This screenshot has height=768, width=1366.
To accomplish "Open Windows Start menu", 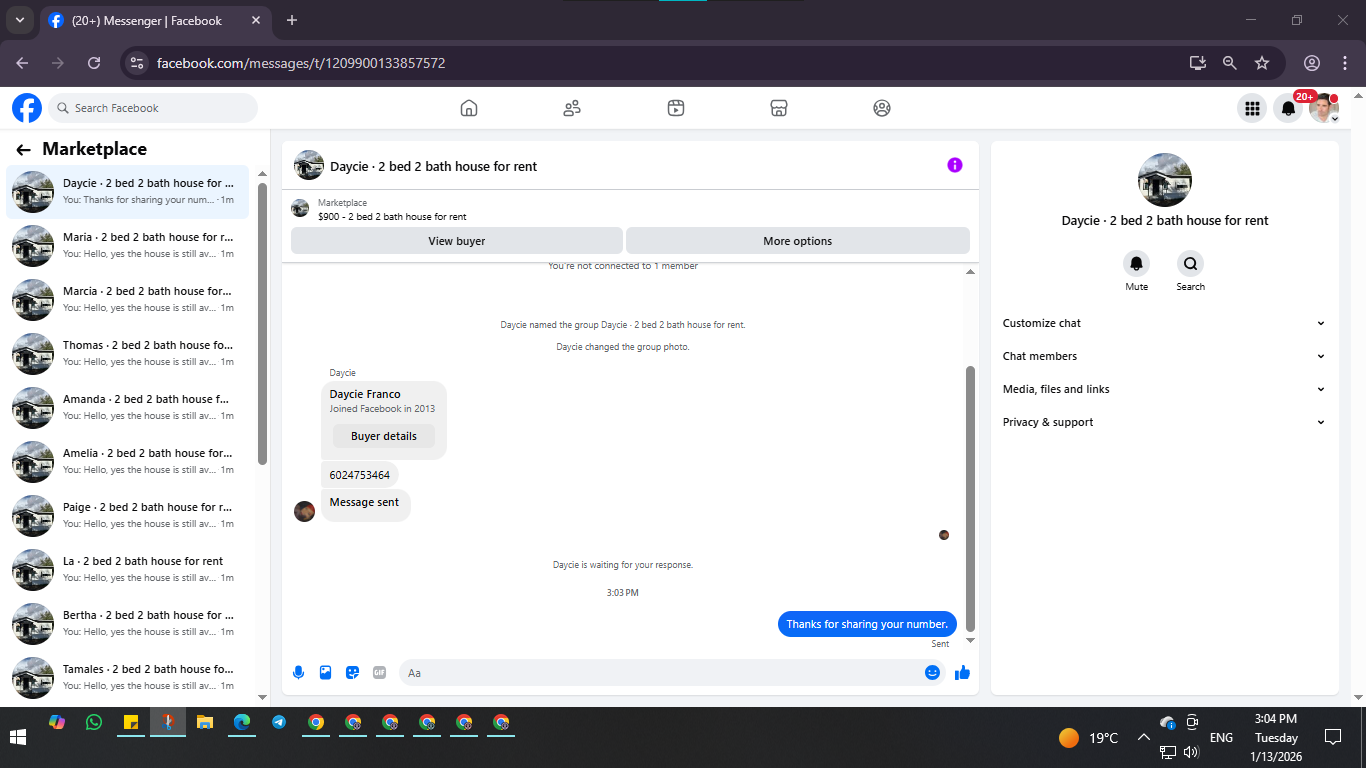I will (18, 737).
